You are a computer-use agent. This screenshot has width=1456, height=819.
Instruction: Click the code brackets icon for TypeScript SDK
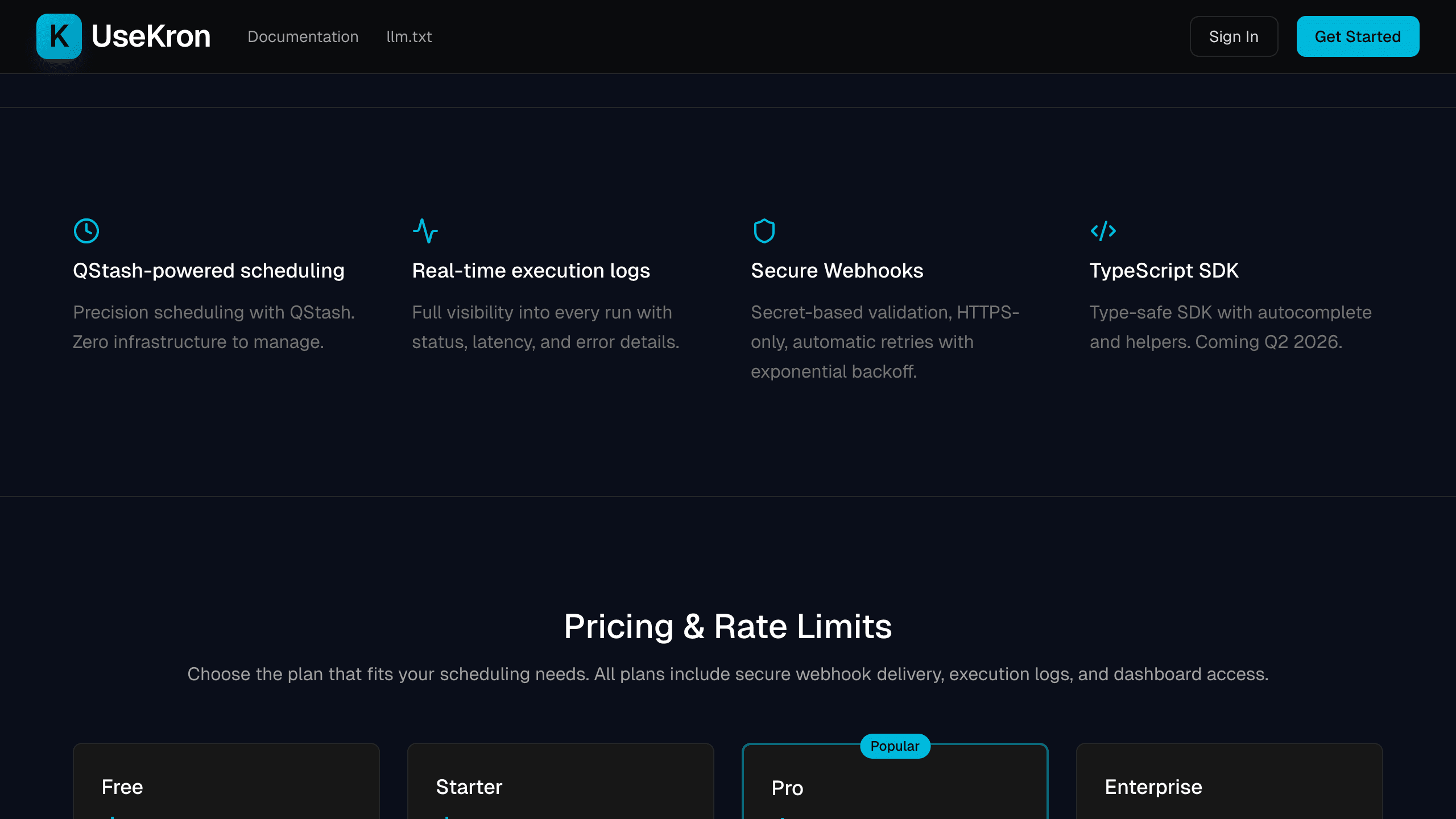1103,231
